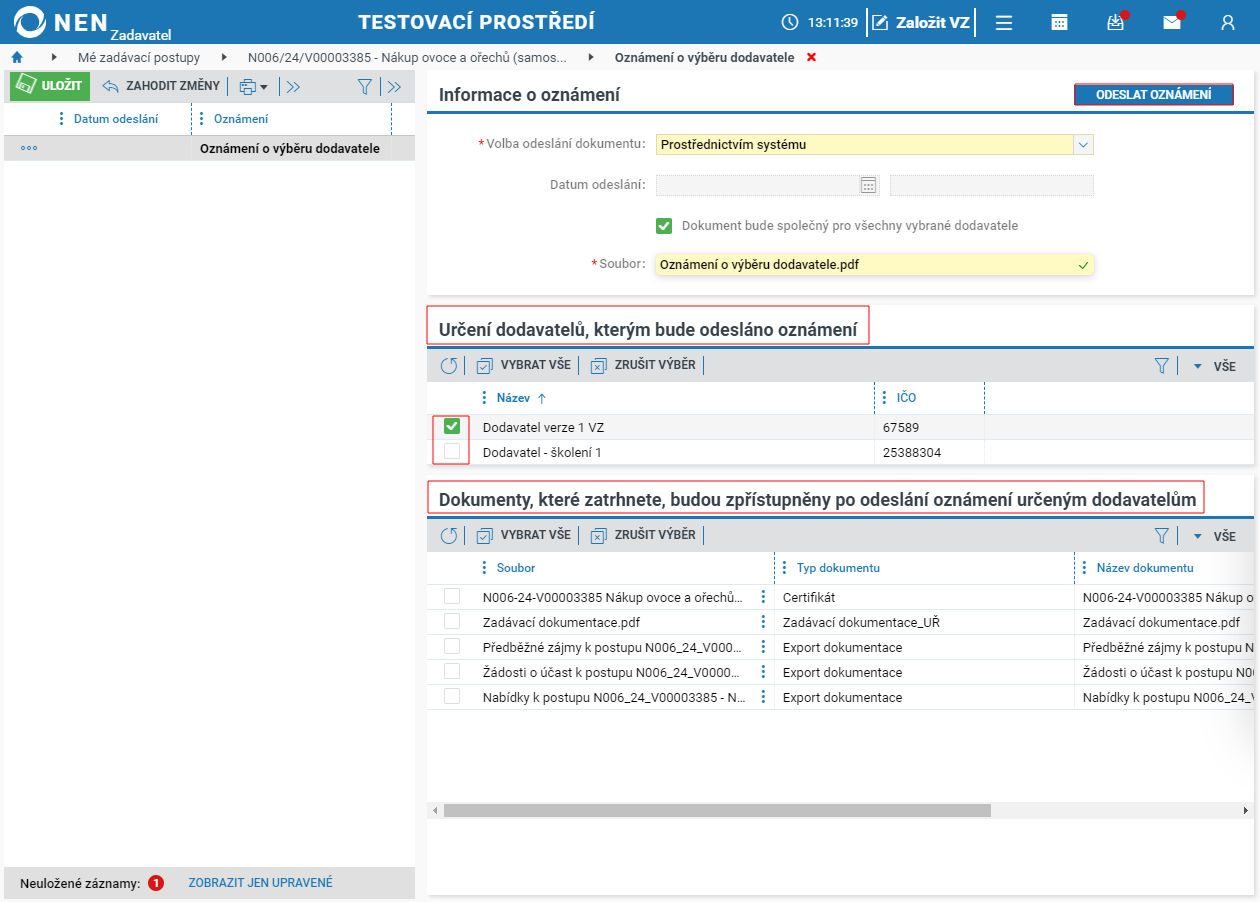The width and height of the screenshot is (1260, 902).
Task: Open the envelope messages icon
Action: [1172, 22]
